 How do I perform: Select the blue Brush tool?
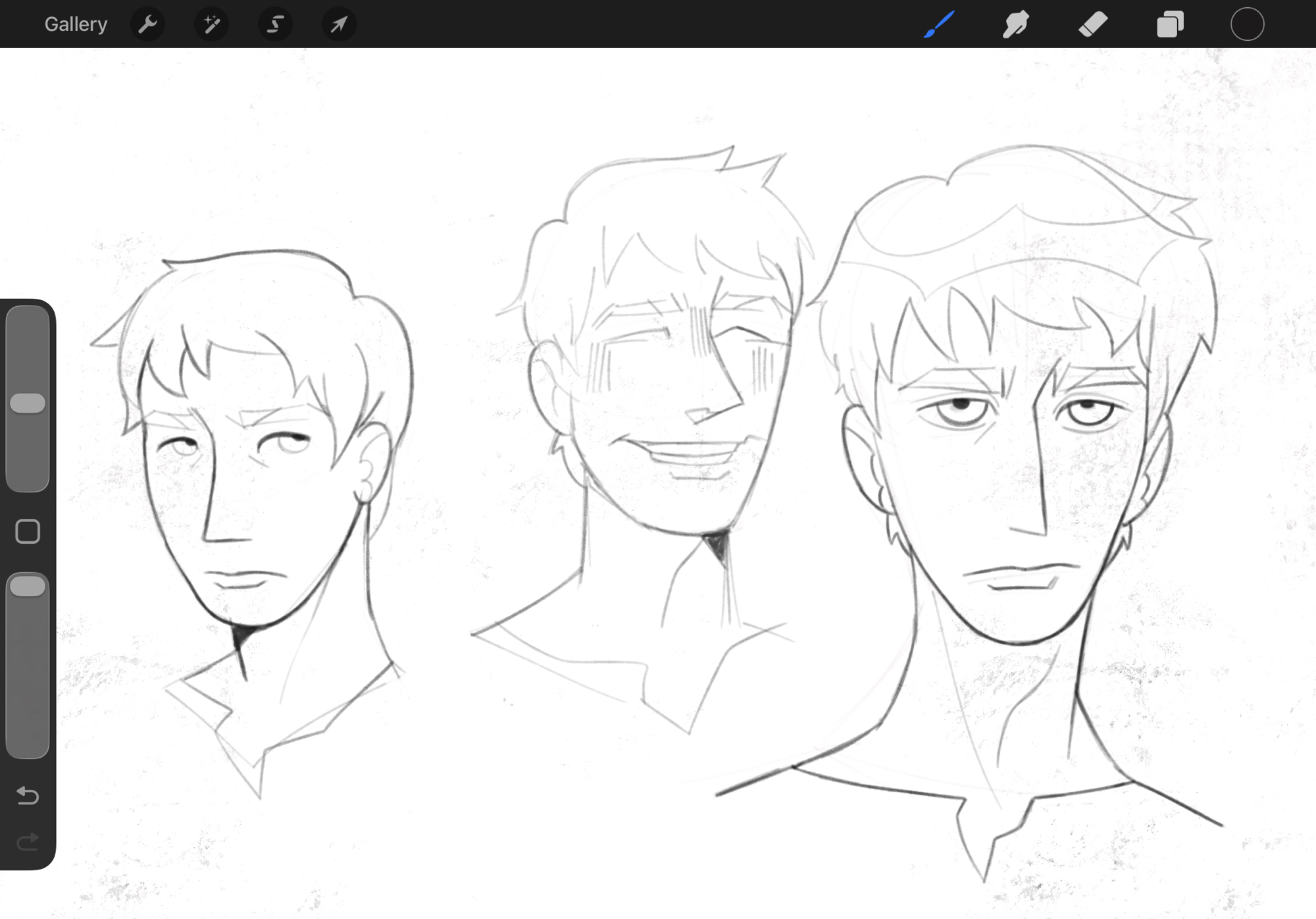[939, 24]
